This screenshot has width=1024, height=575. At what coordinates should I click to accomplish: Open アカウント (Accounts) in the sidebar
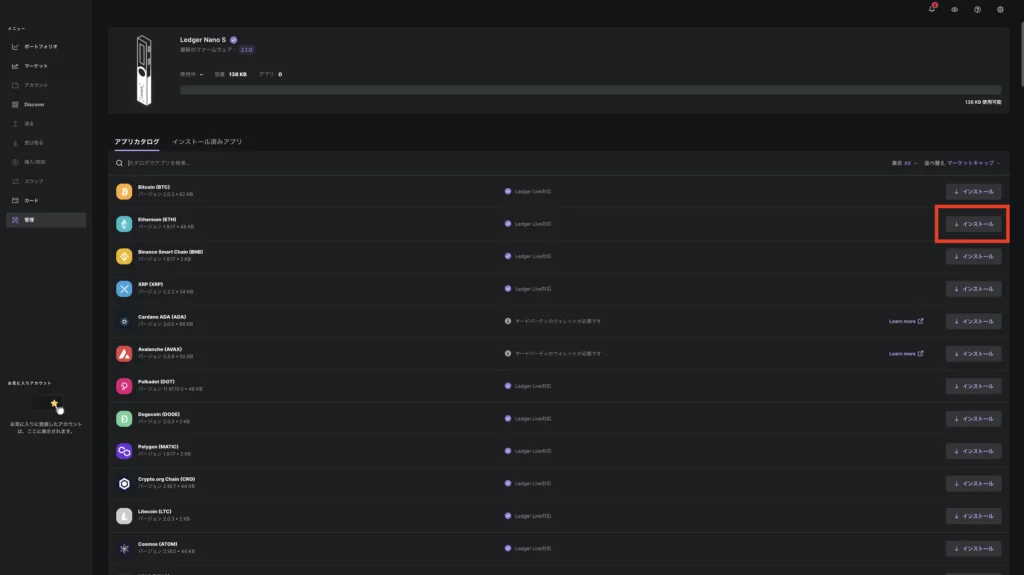(31, 85)
